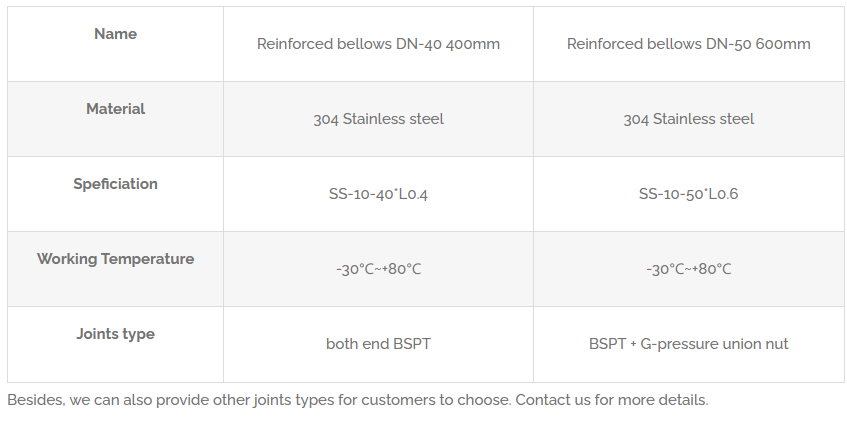Click the both end BSPT cell

coord(378,344)
